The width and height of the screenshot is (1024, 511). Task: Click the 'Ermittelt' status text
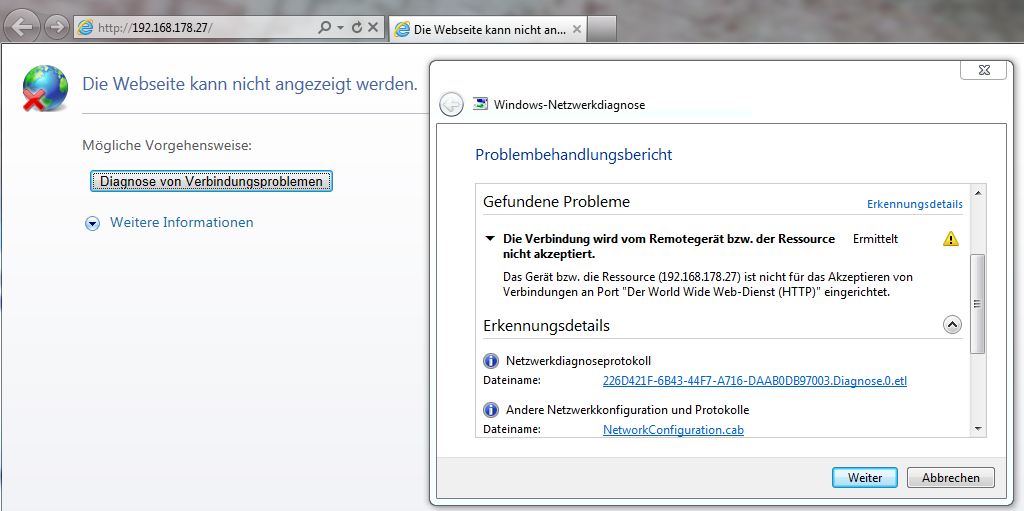(x=875, y=239)
